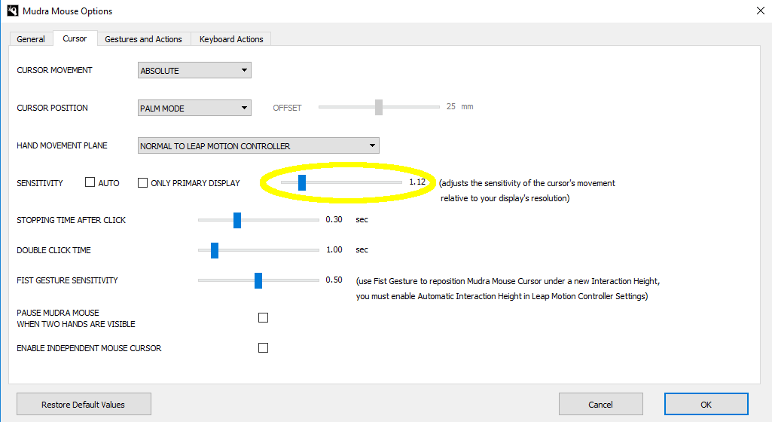Close the Mudra Mouse Options window
Viewport: 772px width, 422px height.
click(x=760, y=10)
